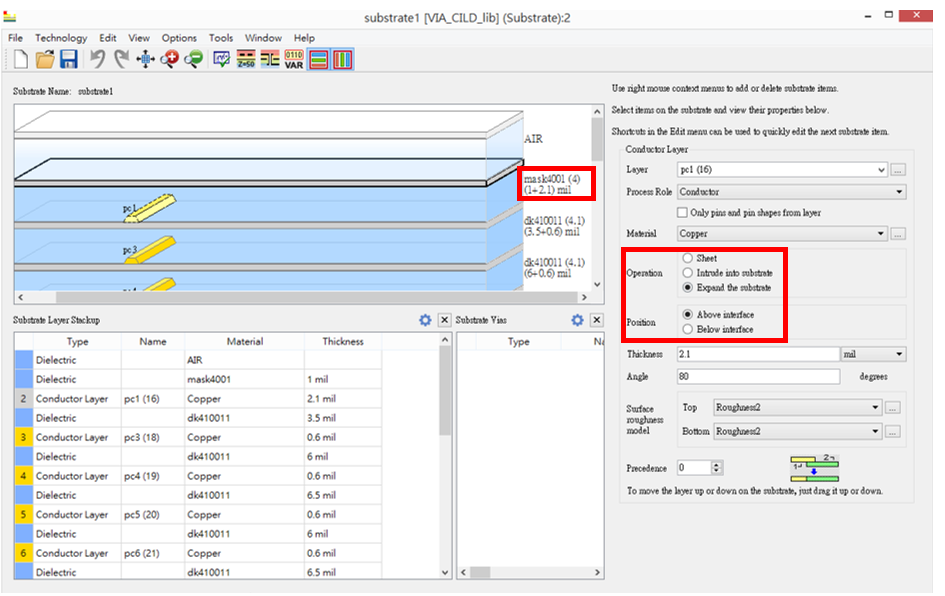Click the application icon in the title bar

pos(10,17)
